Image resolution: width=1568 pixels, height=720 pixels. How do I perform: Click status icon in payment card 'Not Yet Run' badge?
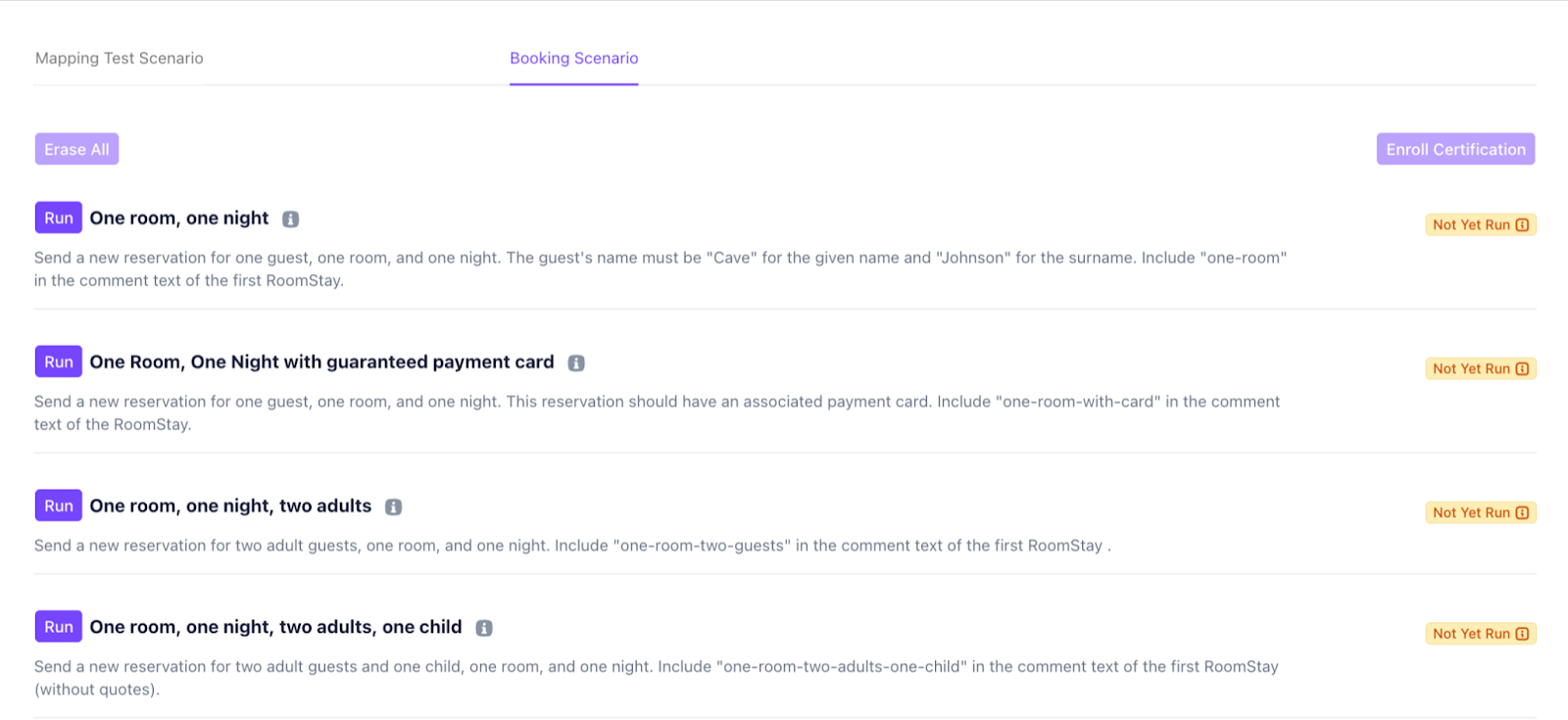tap(1522, 369)
